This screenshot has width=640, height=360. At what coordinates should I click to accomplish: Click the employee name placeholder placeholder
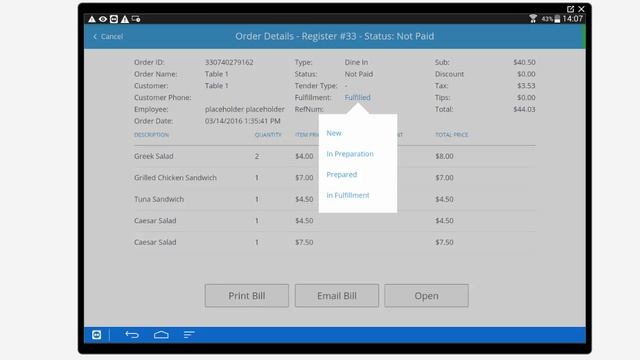pyautogui.click(x=244, y=109)
